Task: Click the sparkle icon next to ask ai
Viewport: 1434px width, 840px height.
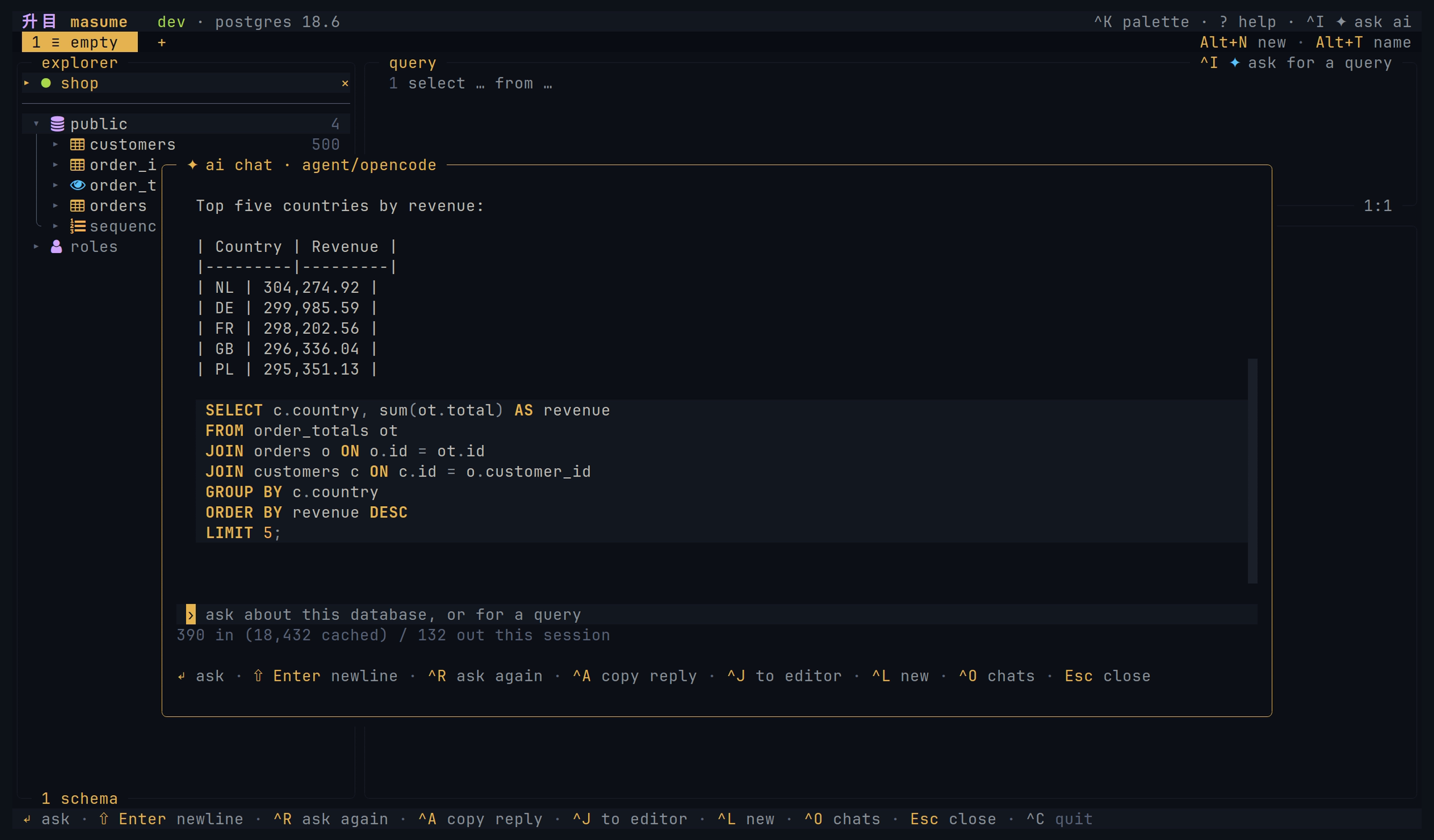Action: click(1341, 22)
